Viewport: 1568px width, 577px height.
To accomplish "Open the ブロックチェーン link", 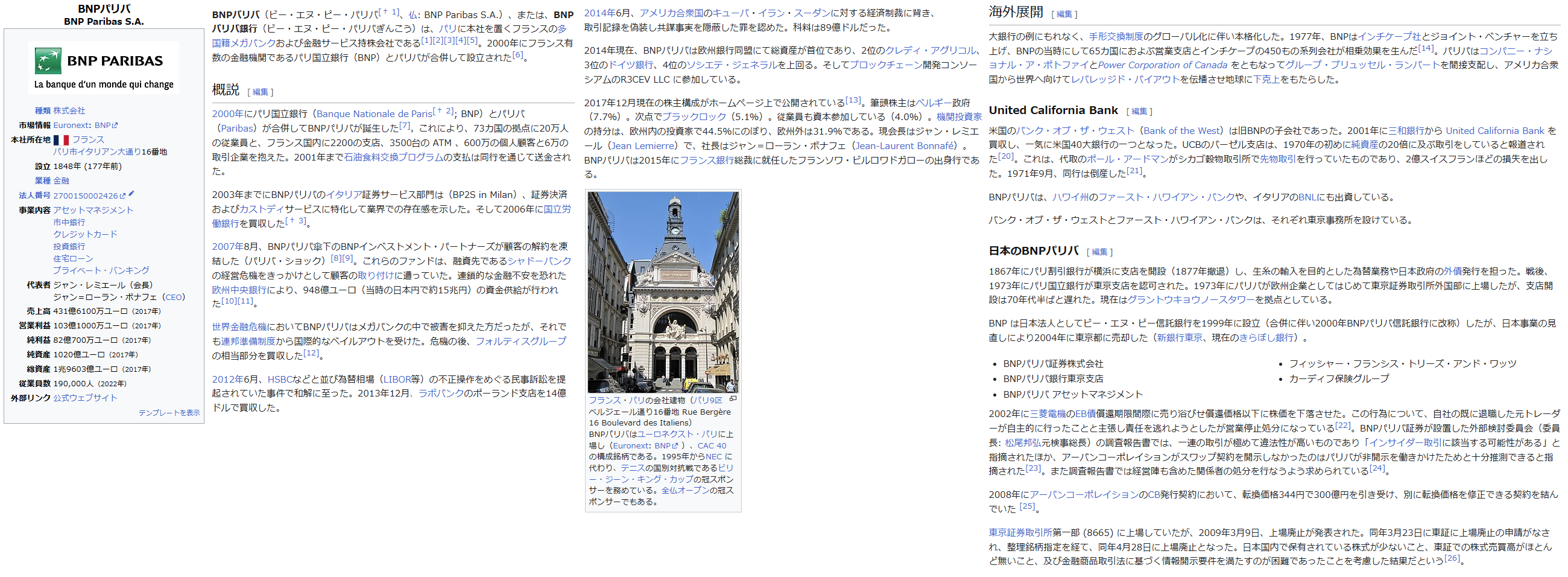I will (886, 65).
